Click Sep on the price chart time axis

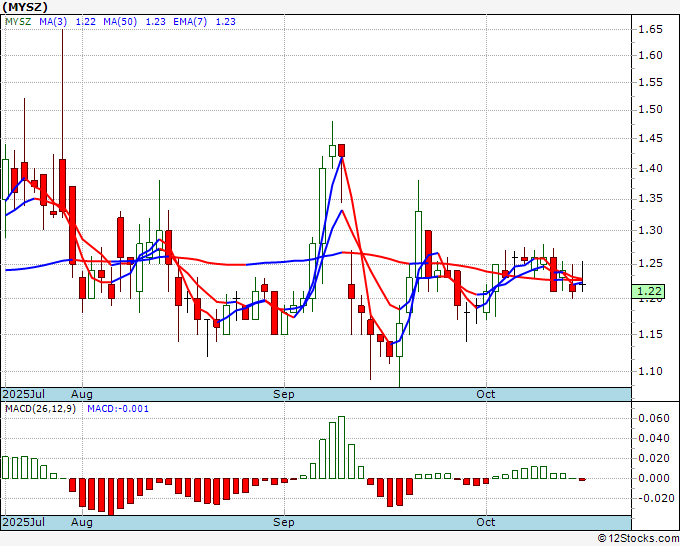[284, 394]
